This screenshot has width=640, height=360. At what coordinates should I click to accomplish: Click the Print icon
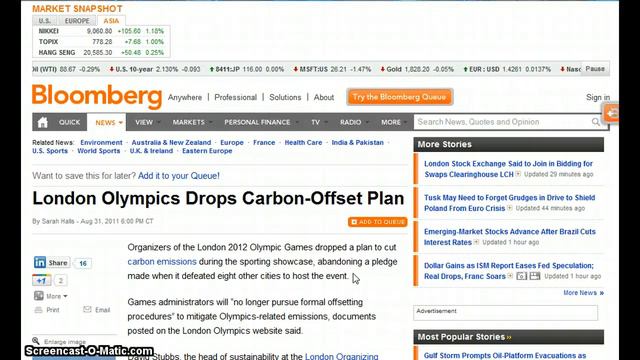click(38, 310)
